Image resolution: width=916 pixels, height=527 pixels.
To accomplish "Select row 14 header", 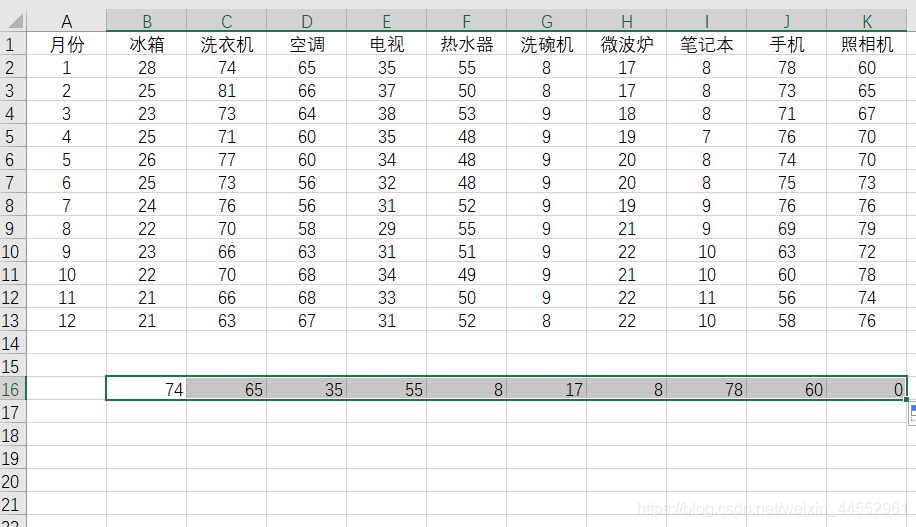I will click(13, 344).
